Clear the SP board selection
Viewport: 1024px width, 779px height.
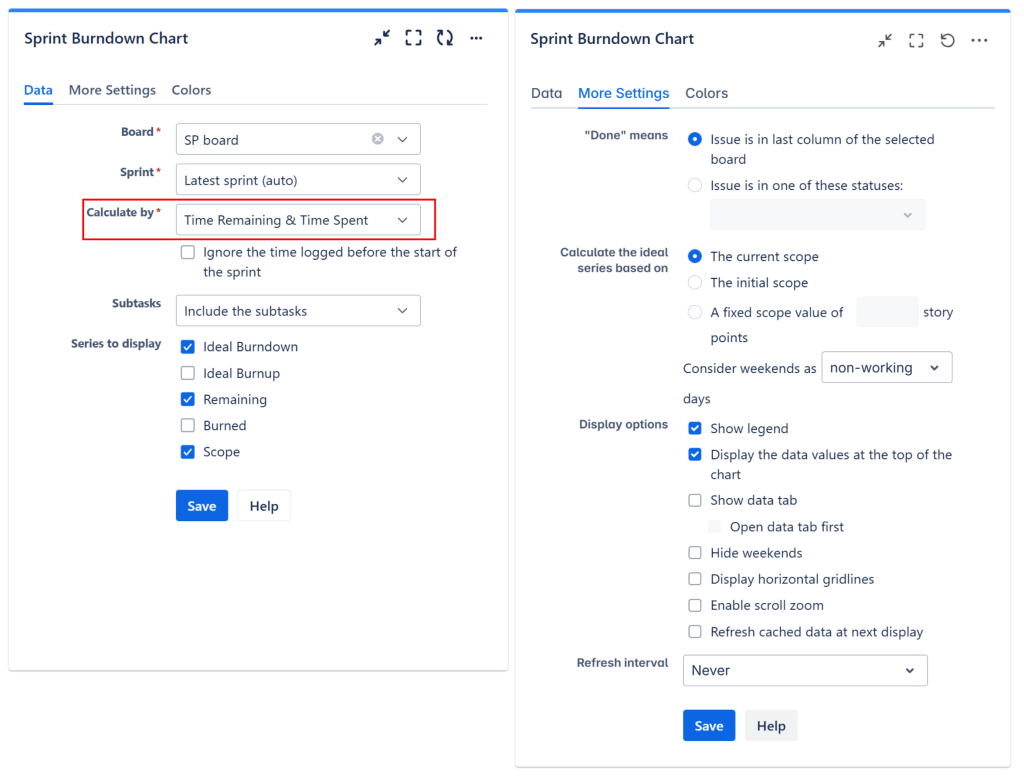click(x=378, y=139)
